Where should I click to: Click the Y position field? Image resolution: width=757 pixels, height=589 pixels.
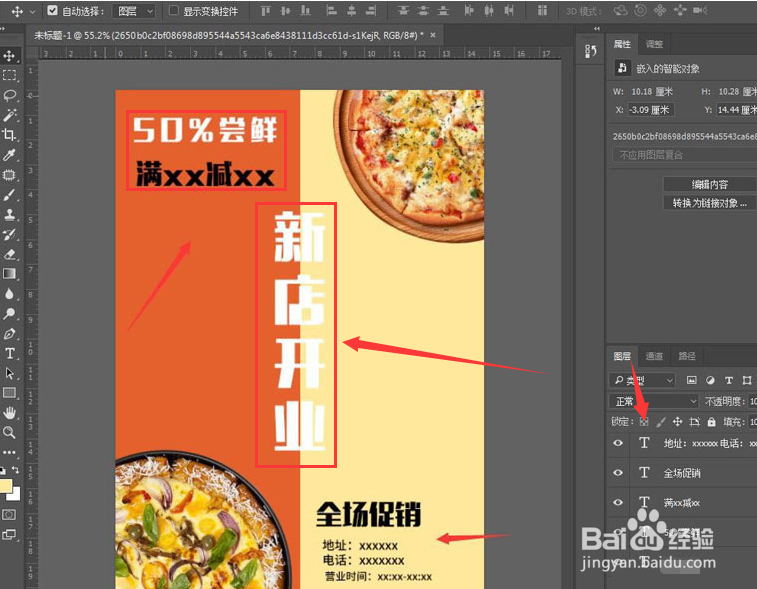point(736,110)
